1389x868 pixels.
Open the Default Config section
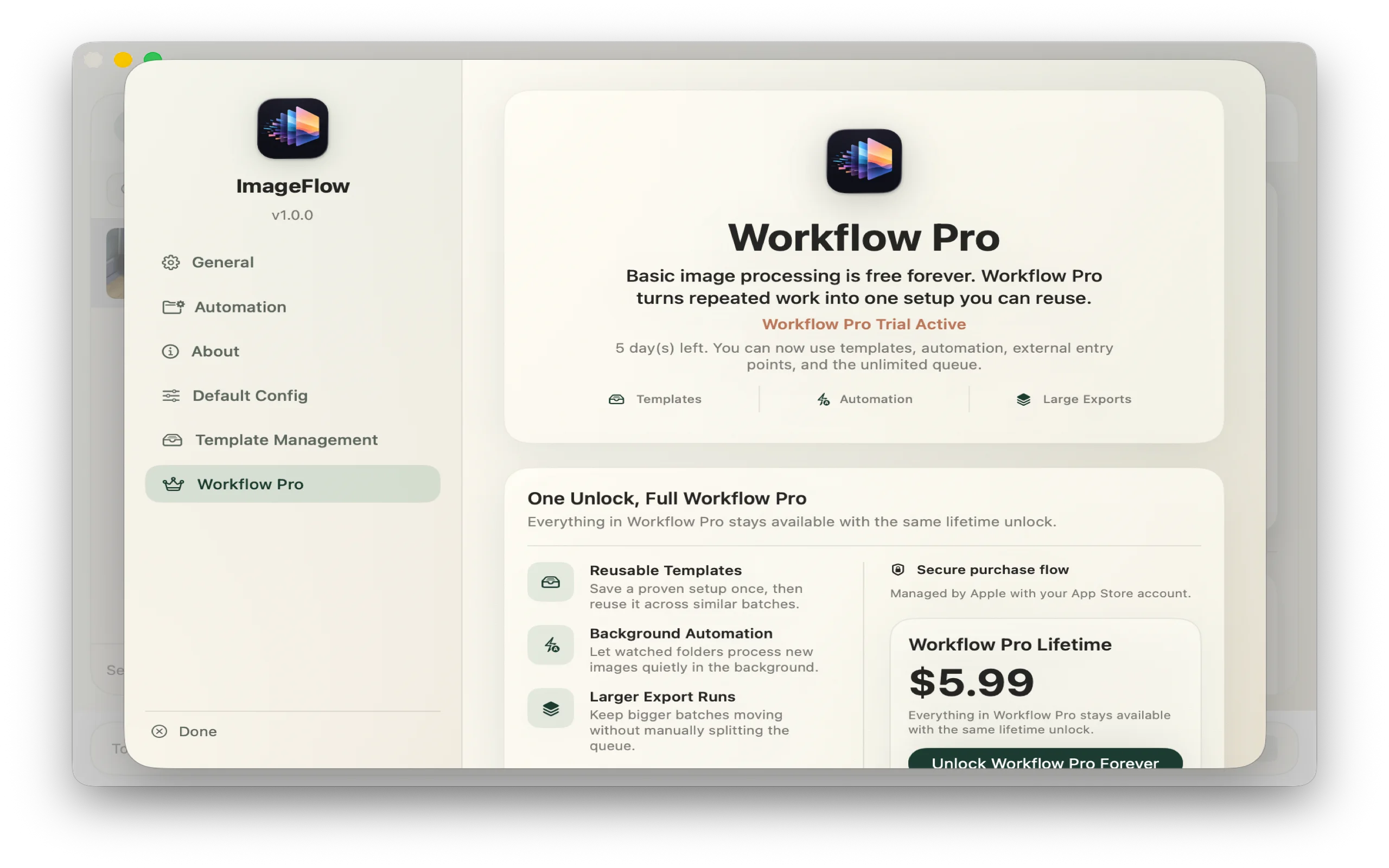tap(293, 395)
